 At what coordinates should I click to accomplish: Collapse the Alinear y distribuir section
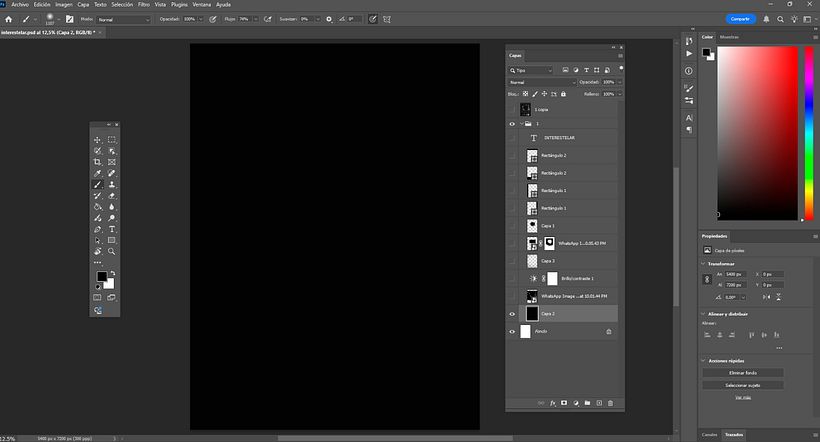(703, 314)
